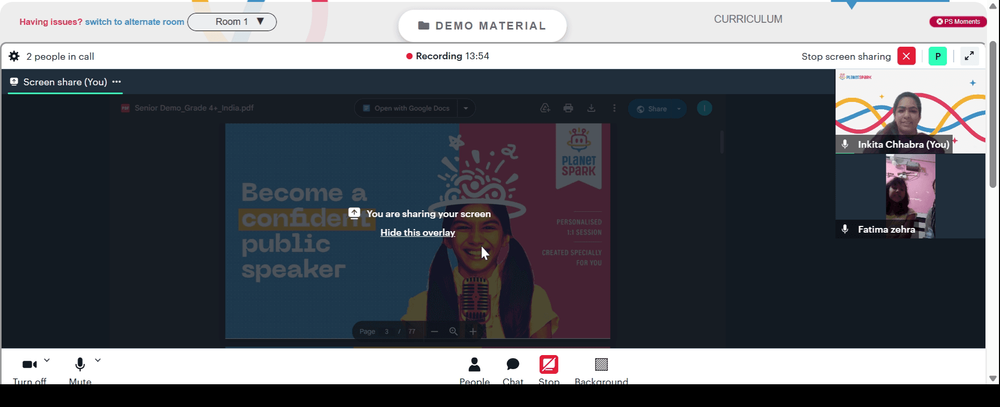Click the teal account avatar in PDF viewer
Viewport: 1000px width, 407px height.
click(704, 108)
